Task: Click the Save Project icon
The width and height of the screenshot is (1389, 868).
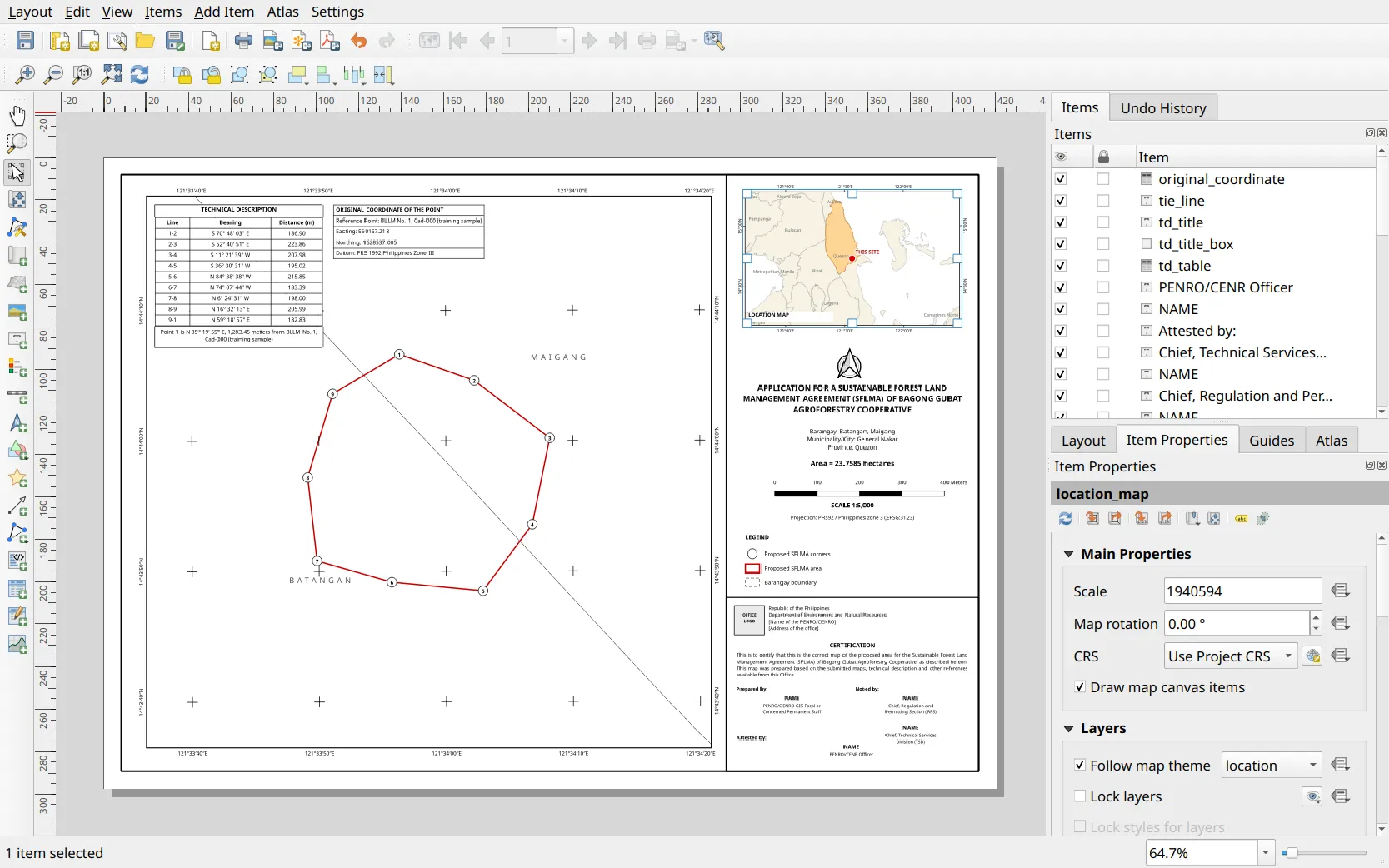Action: pyautogui.click(x=26, y=41)
